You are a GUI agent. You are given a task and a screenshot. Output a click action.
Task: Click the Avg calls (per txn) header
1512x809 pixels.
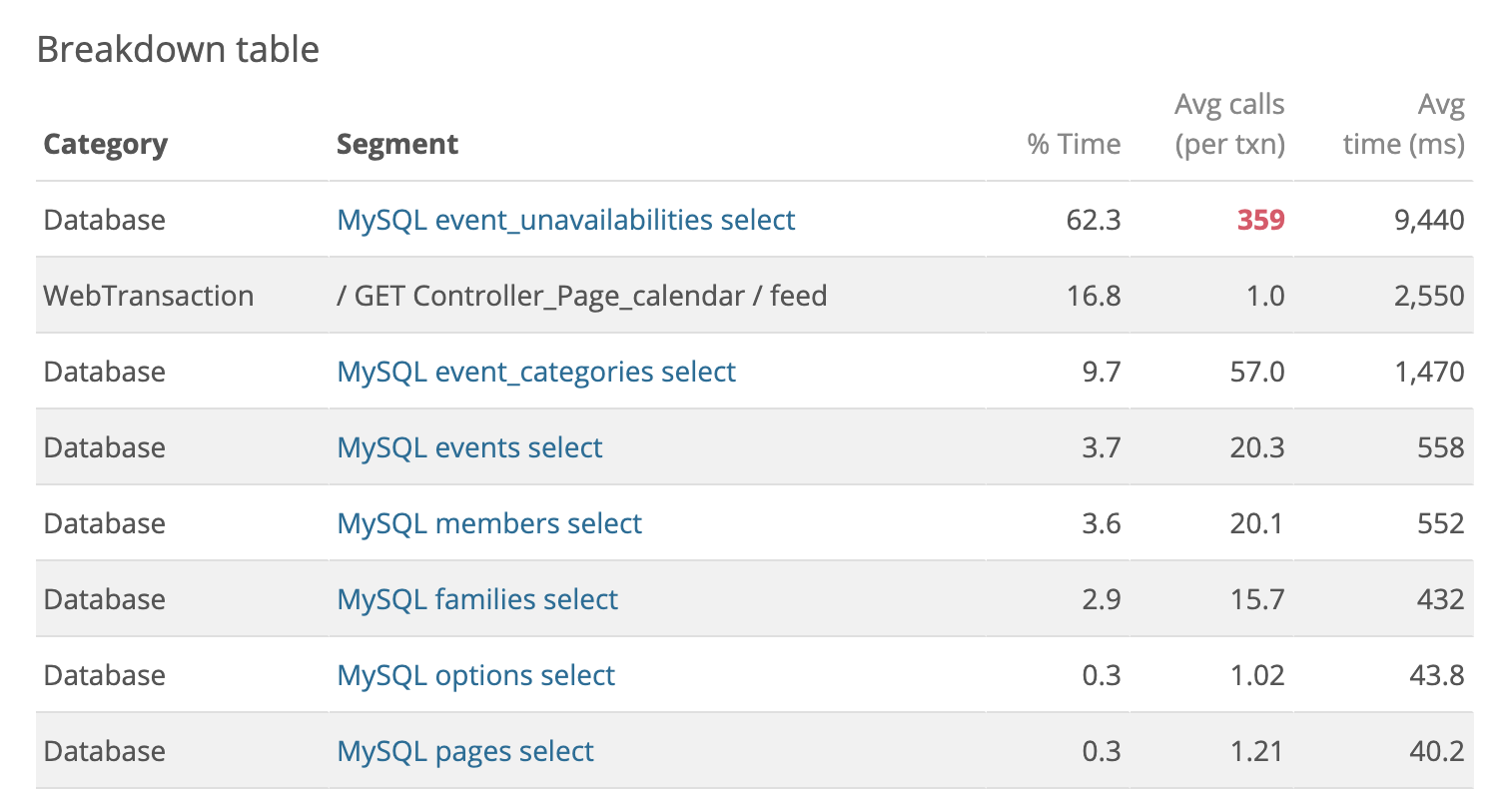[1229, 125]
